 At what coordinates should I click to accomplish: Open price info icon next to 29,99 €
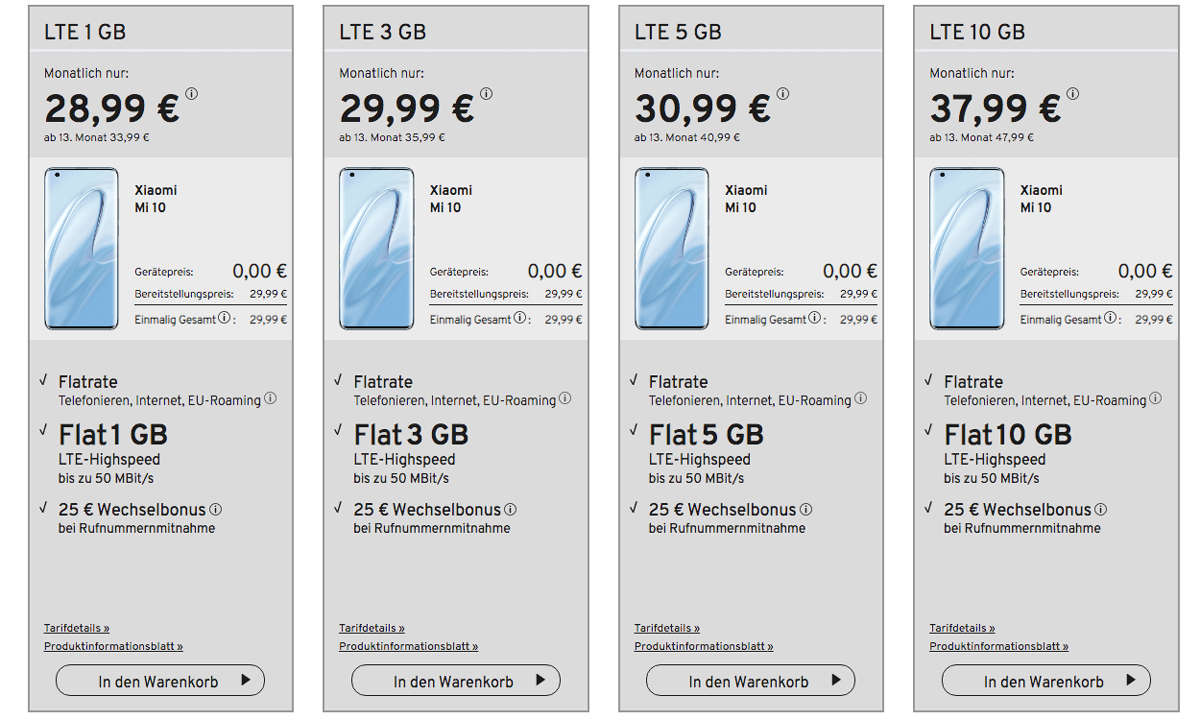pyautogui.click(x=487, y=94)
